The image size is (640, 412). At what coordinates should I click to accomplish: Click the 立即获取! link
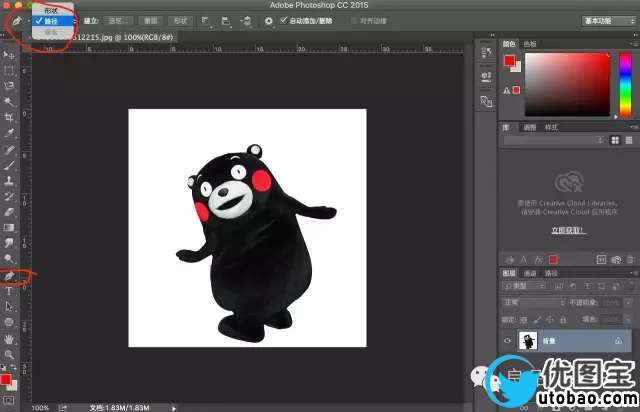tap(569, 230)
